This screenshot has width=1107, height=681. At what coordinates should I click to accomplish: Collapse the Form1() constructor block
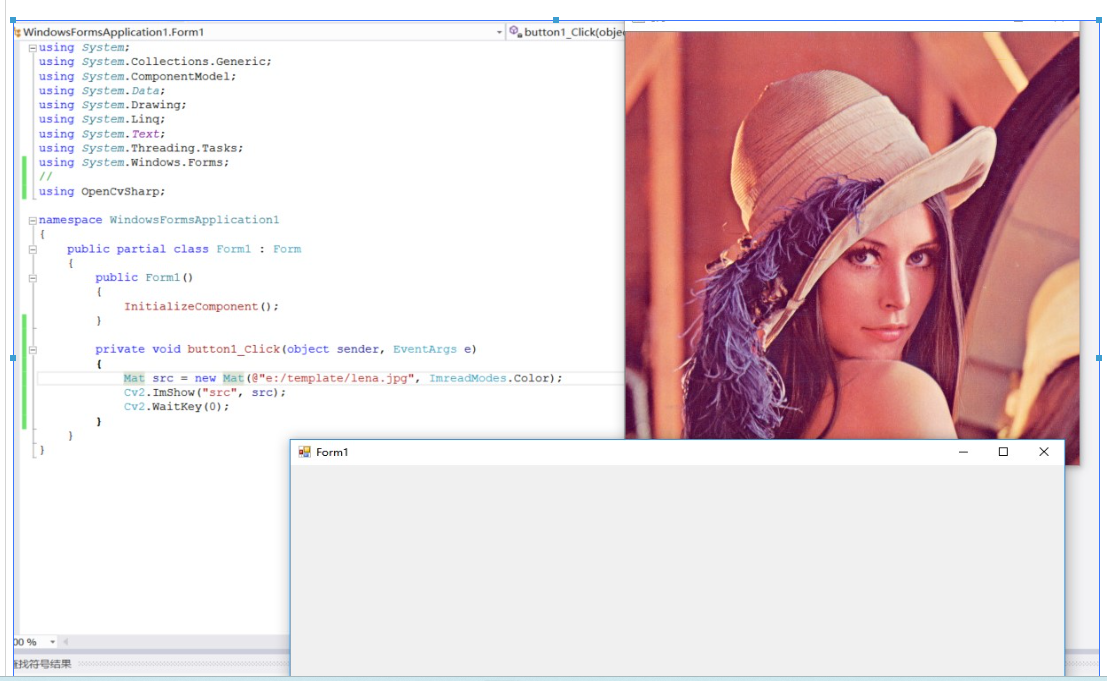pyautogui.click(x=32, y=278)
